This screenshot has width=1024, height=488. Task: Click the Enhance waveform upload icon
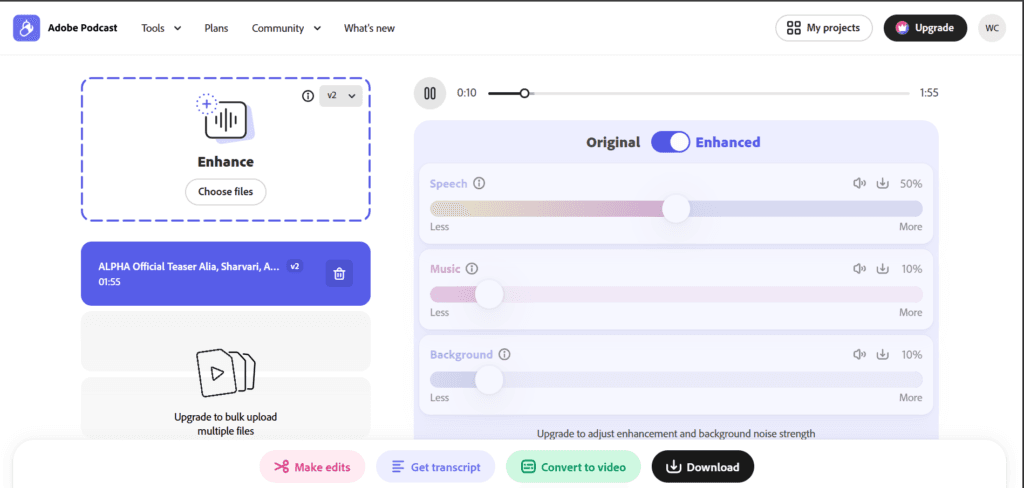tap(225, 118)
